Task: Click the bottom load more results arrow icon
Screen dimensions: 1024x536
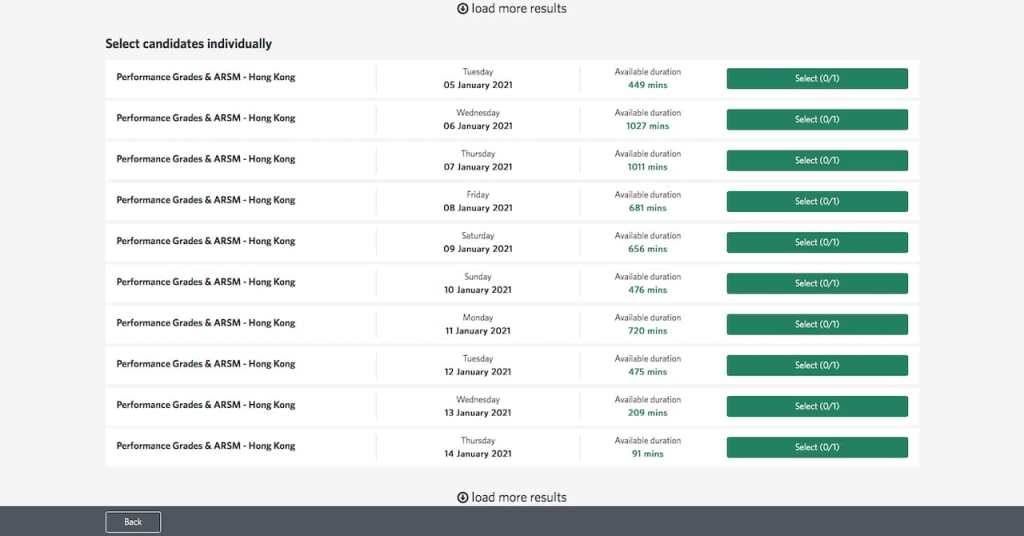Action: [x=463, y=498]
